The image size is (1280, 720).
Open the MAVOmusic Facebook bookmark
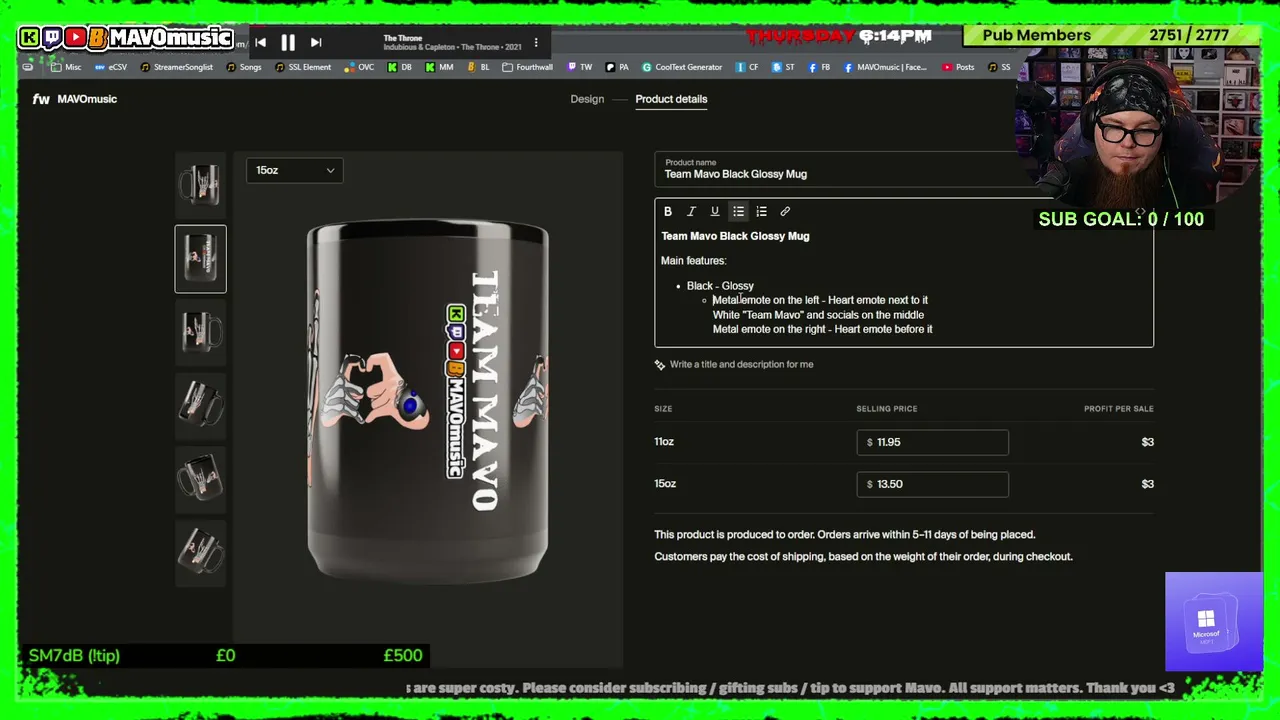pyautogui.click(x=885, y=67)
